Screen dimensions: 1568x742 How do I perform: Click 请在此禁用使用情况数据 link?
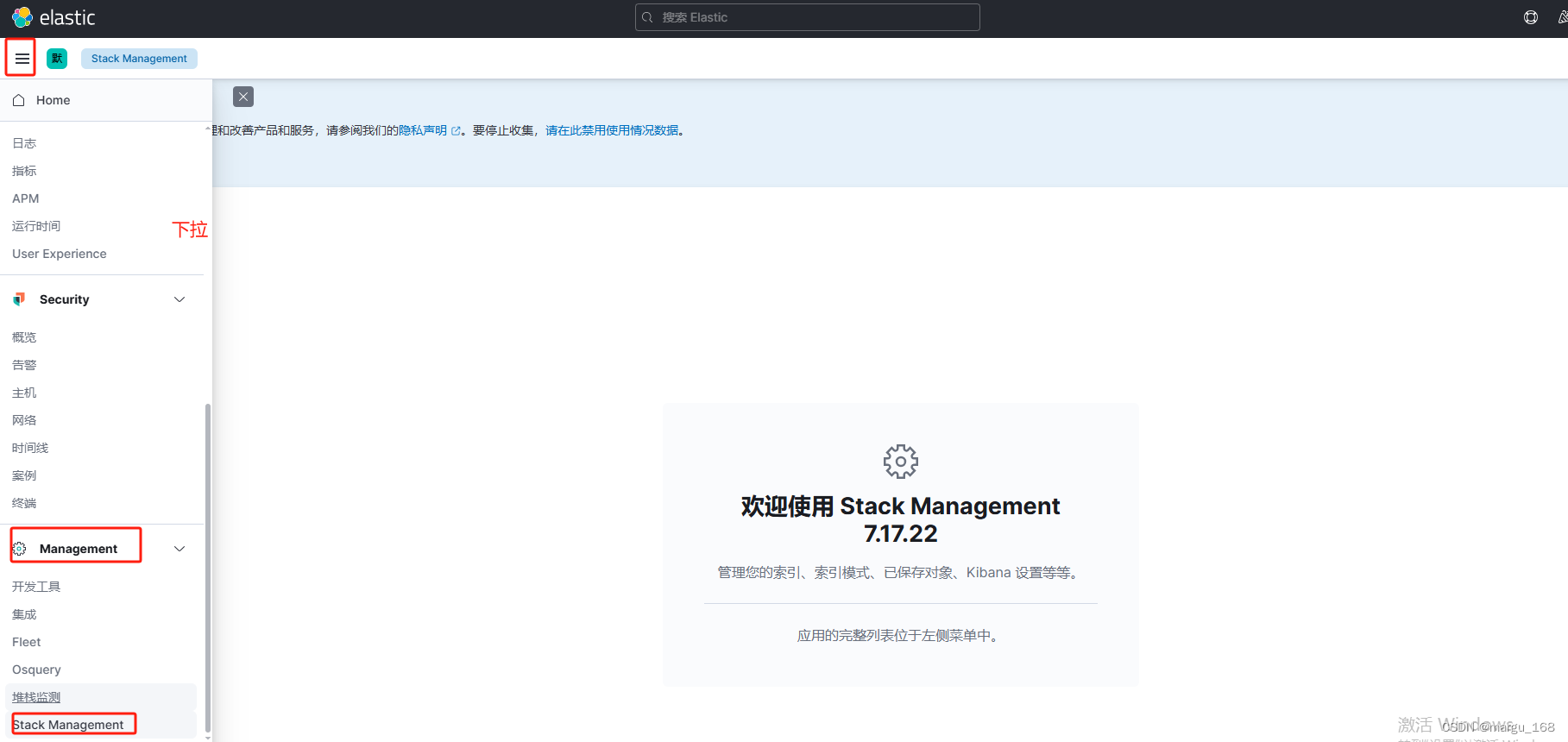[612, 130]
